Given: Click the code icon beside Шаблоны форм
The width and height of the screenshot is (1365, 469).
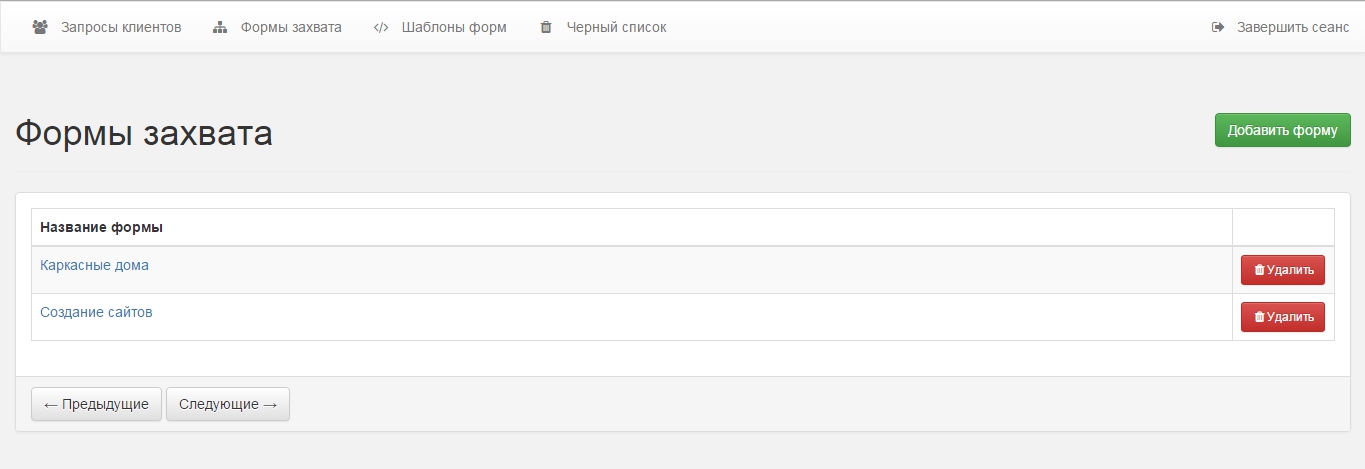Looking at the screenshot, I should (381, 27).
